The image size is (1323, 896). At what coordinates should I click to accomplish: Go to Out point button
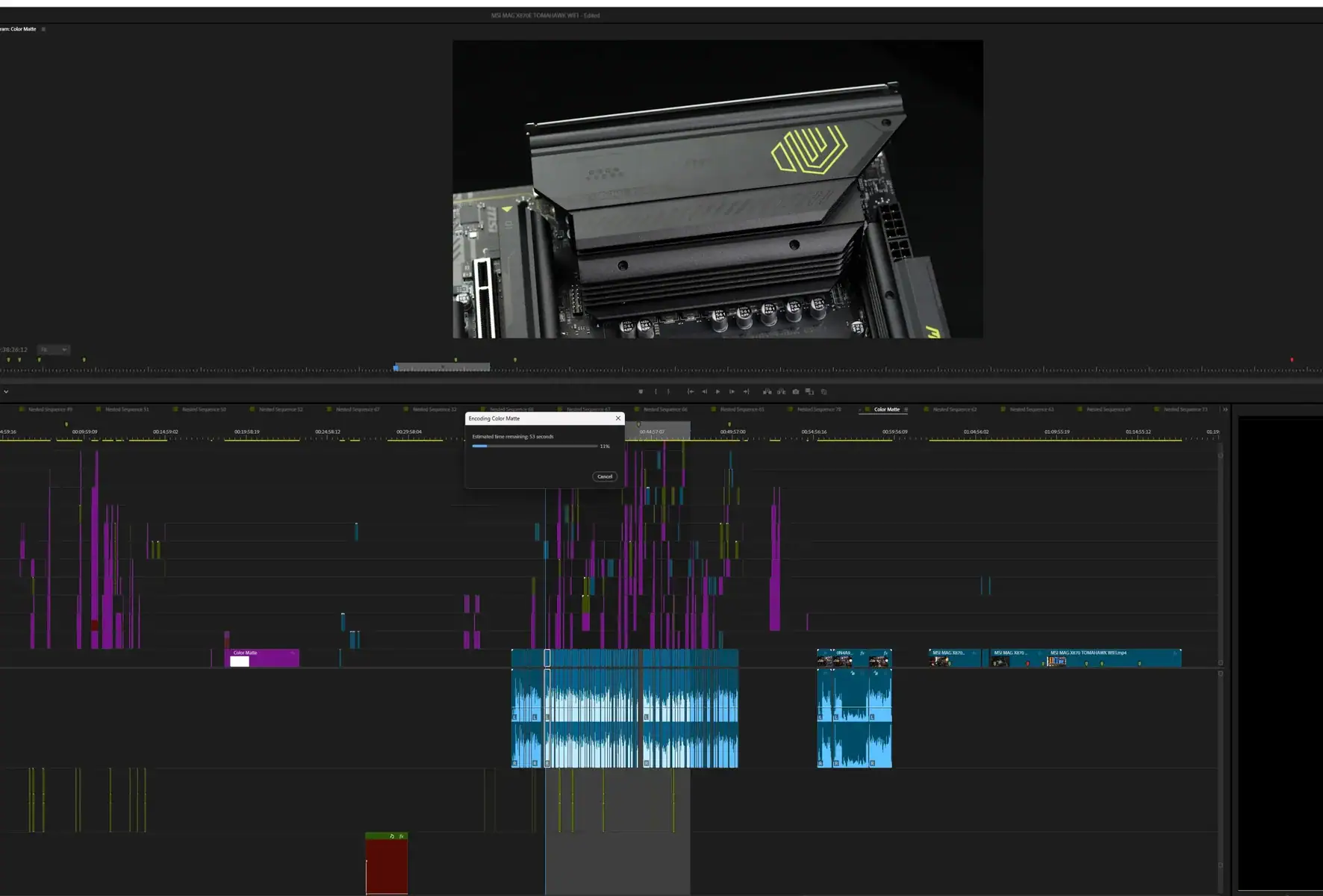pos(746,391)
